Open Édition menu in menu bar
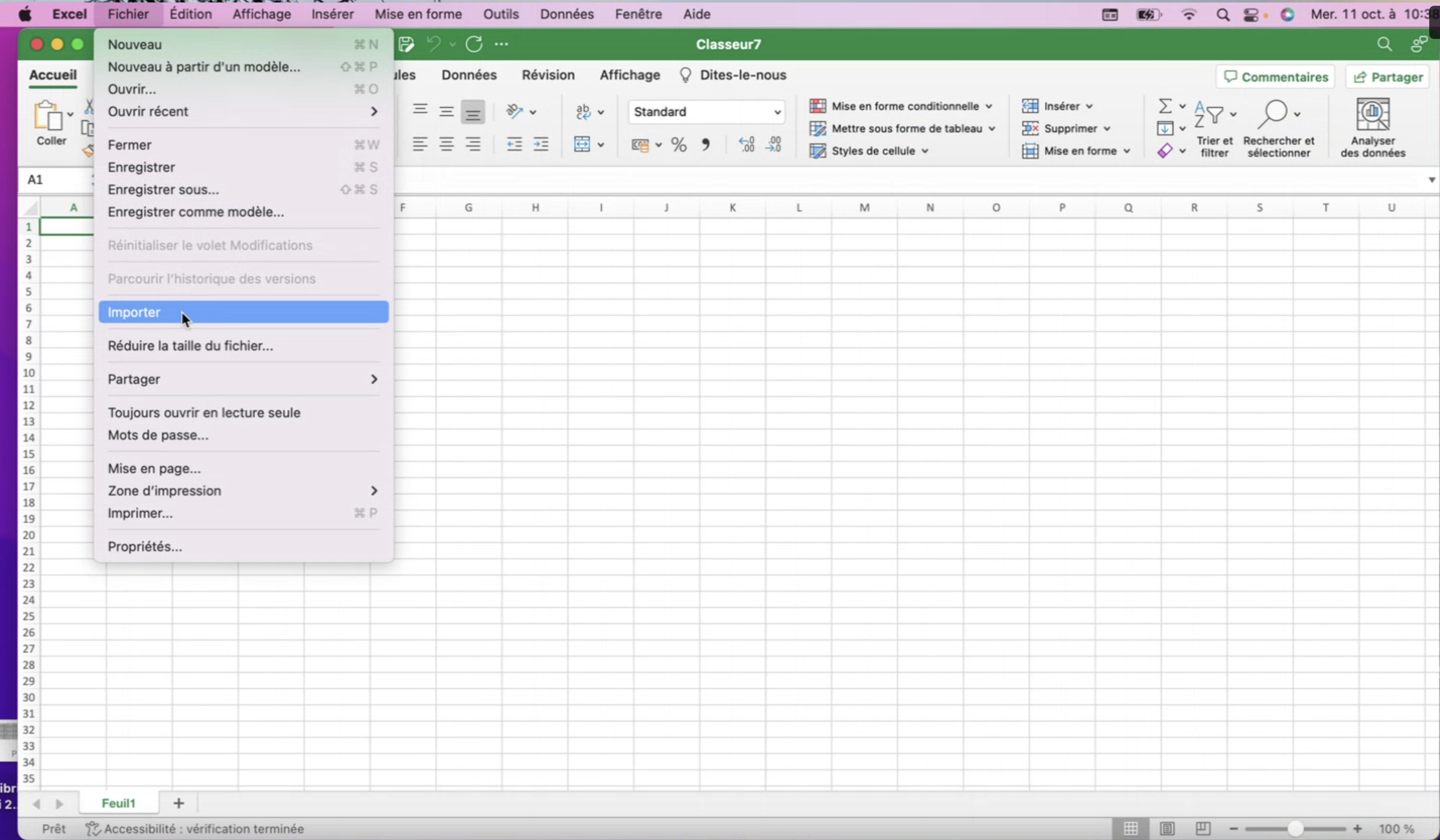This screenshot has height=840, width=1440. (x=190, y=14)
